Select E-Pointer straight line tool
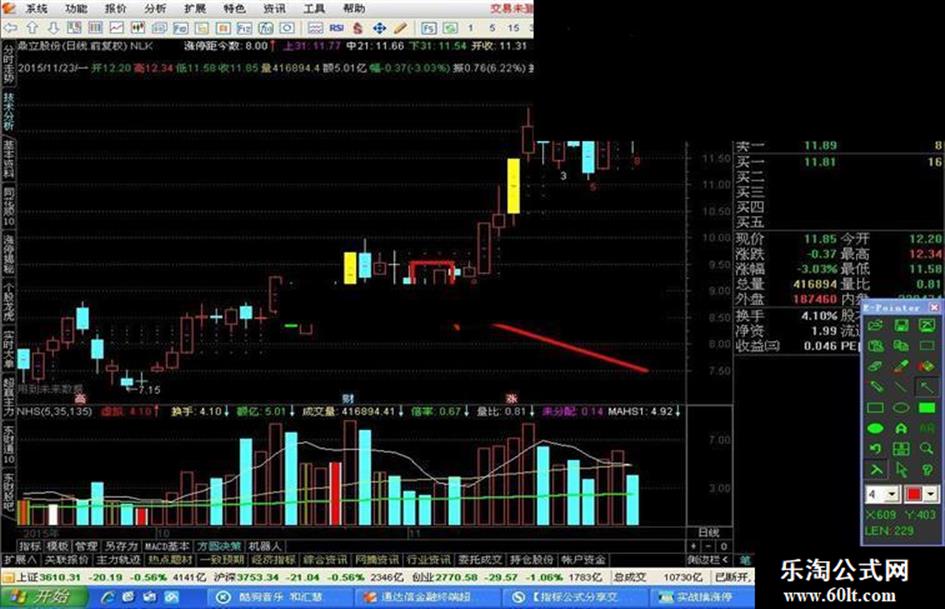945x609 pixels. 901,387
